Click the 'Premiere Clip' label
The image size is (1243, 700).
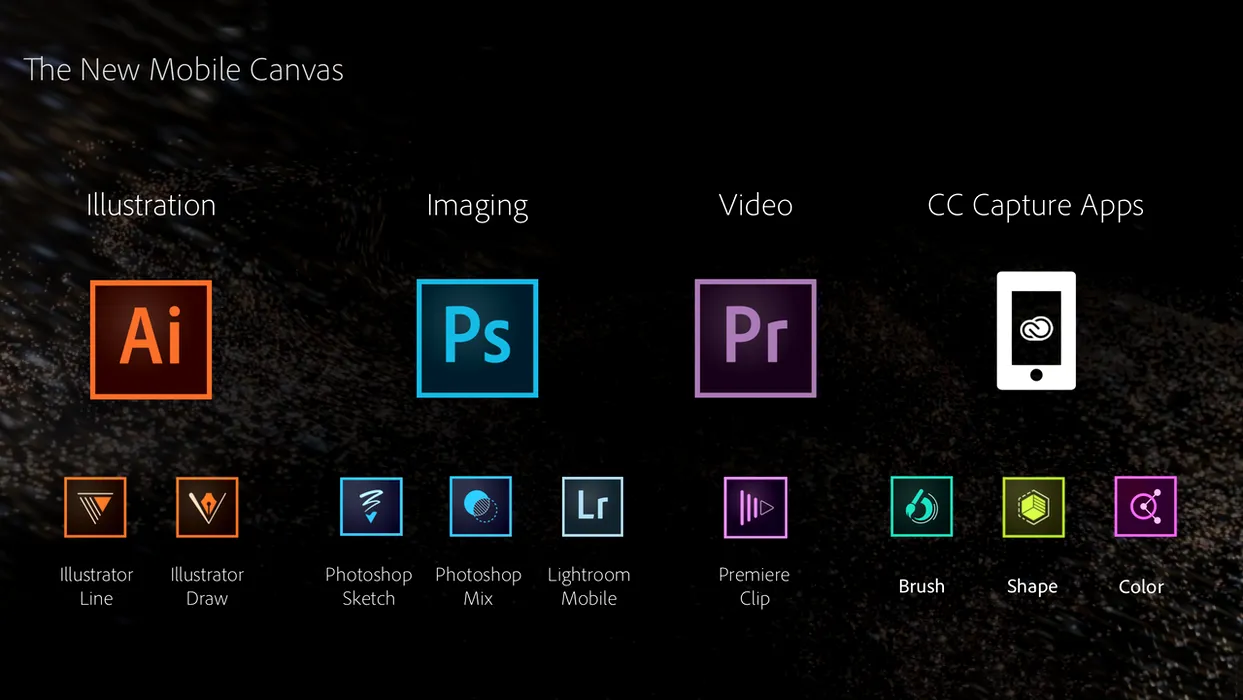click(x=754, y=586)
